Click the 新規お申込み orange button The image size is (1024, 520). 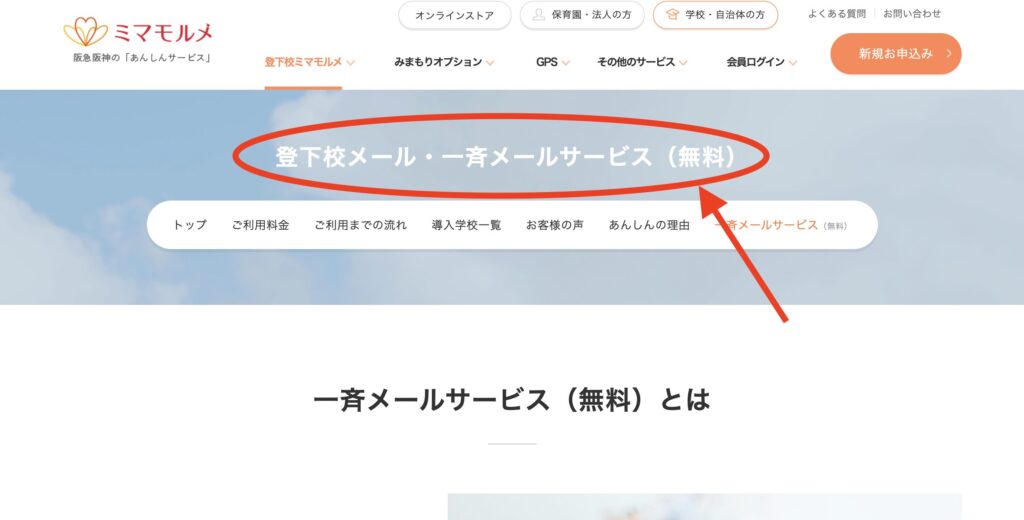896,54
